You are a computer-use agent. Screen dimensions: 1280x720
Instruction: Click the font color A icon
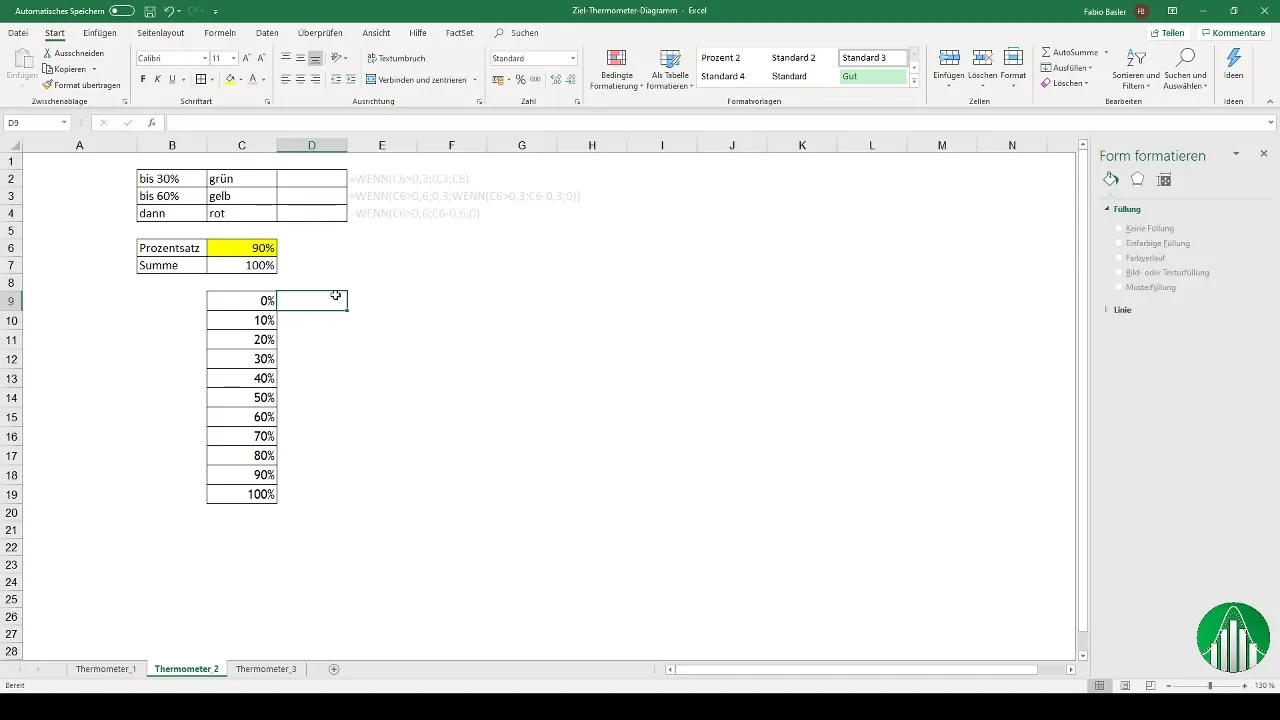pos(252,79)
